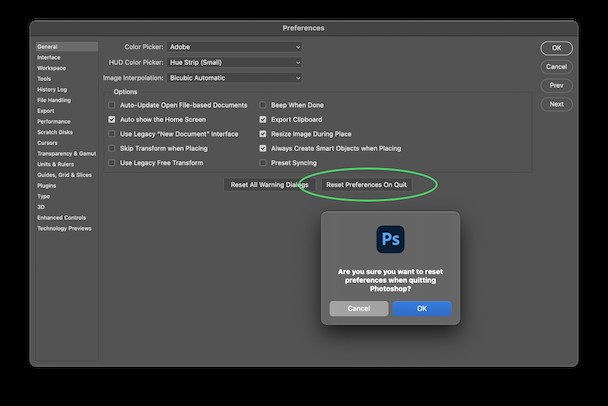Select Plugins preferences
This screenshot has width=608, height=406.
(x=47, y=186)
